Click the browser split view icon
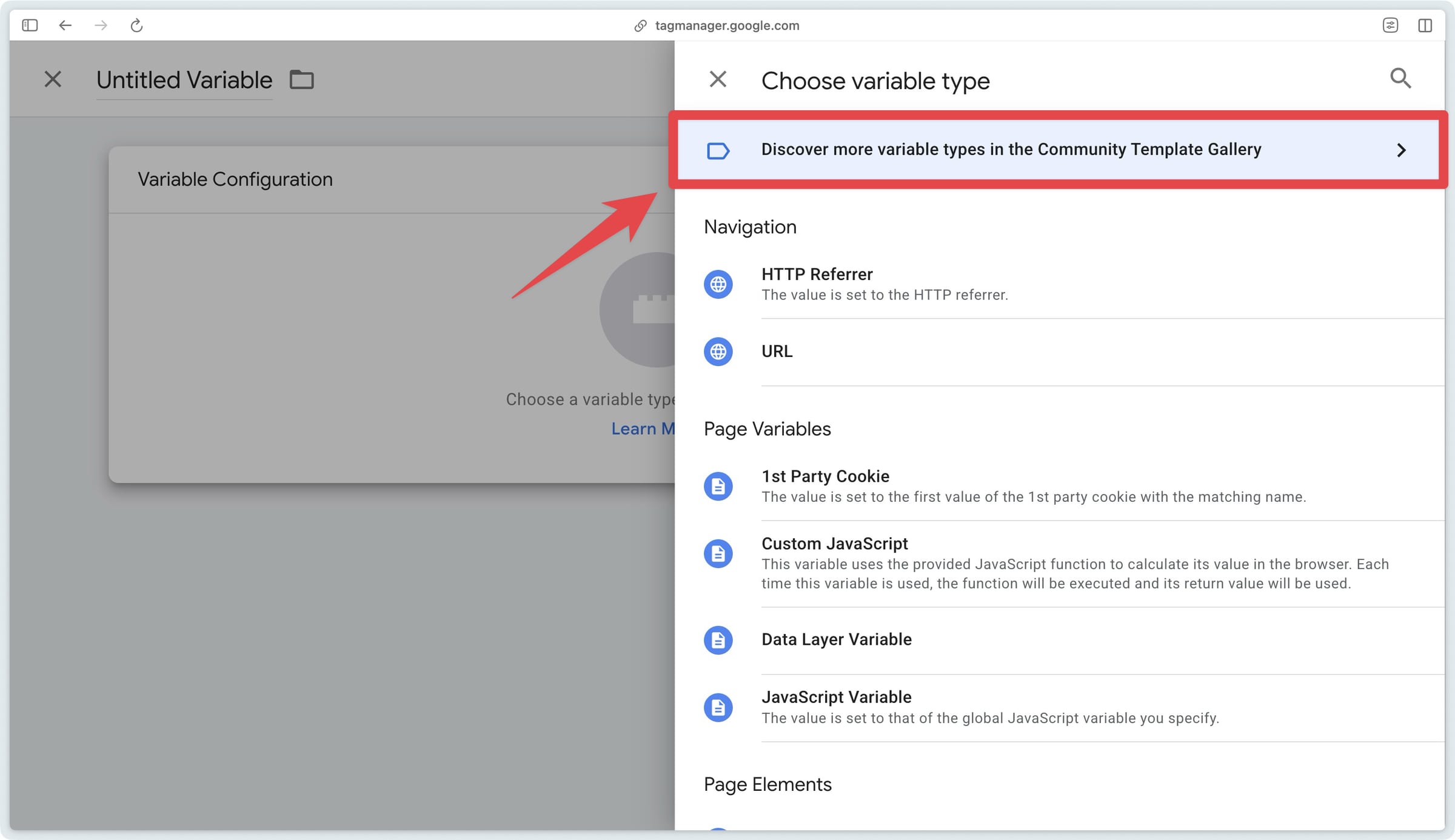This screenshot has height=840, width=1455. (1425, 25)
